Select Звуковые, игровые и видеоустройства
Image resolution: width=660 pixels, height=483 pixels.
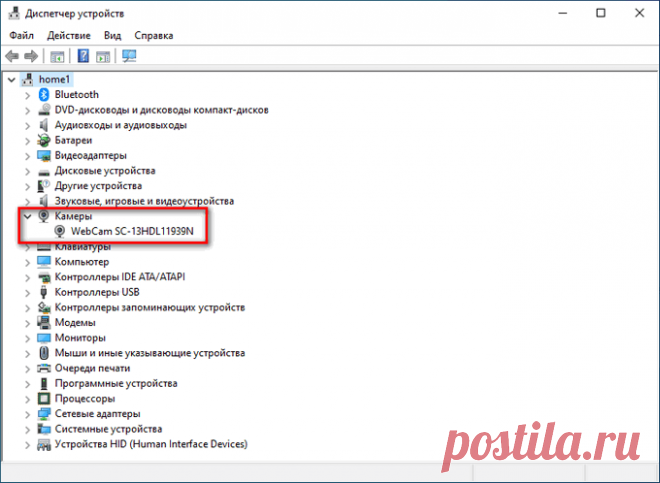click(x=144, y=201)
